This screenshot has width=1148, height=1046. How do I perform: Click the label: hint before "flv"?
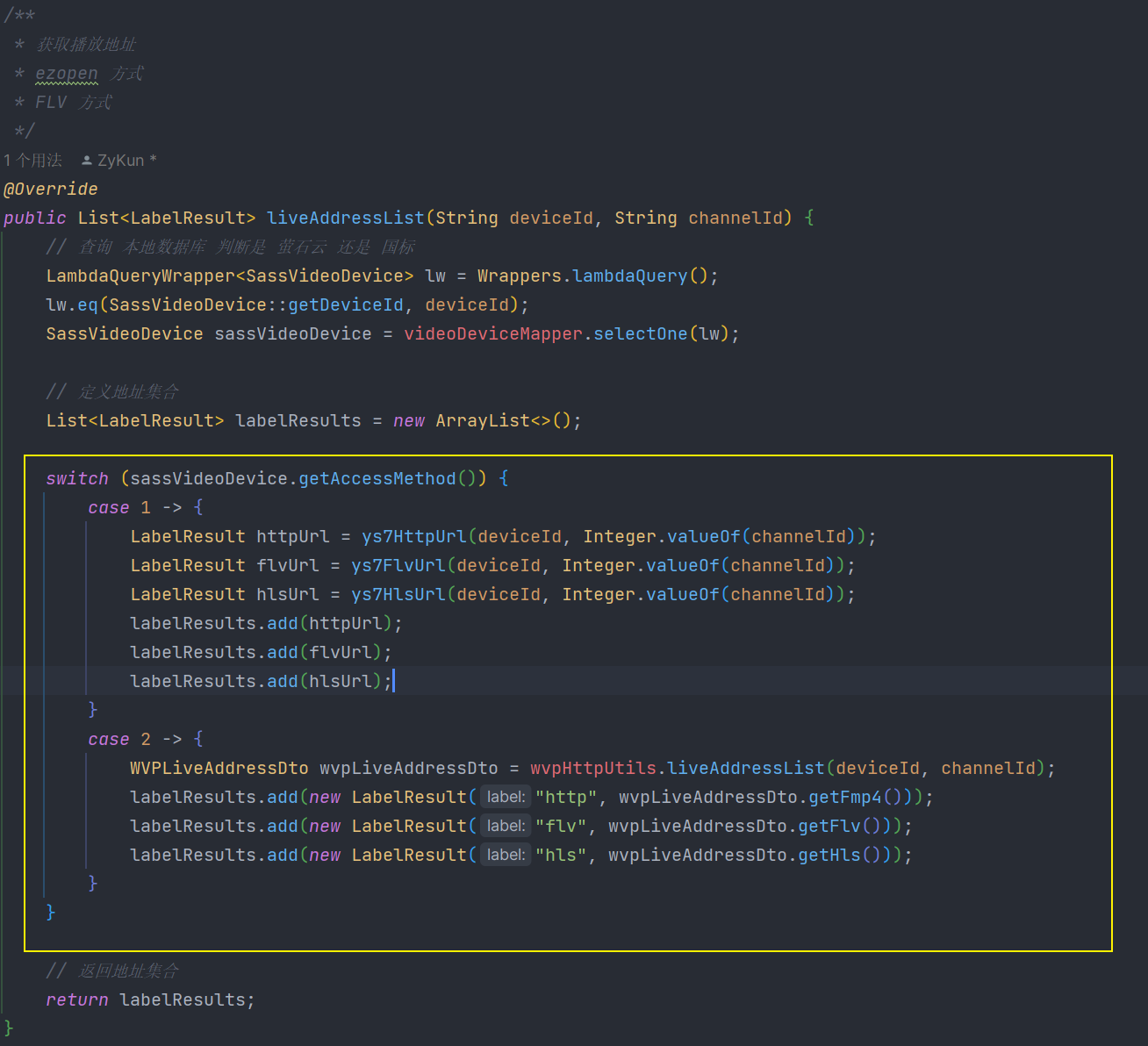click(x=506, y=826)
